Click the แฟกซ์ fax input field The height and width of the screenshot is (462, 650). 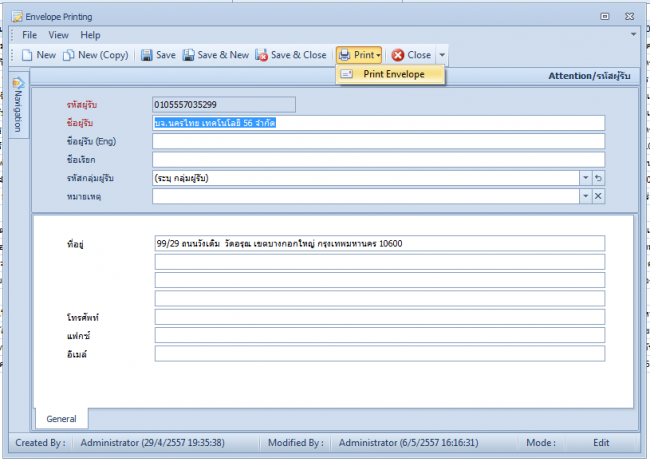pos(380,335)
